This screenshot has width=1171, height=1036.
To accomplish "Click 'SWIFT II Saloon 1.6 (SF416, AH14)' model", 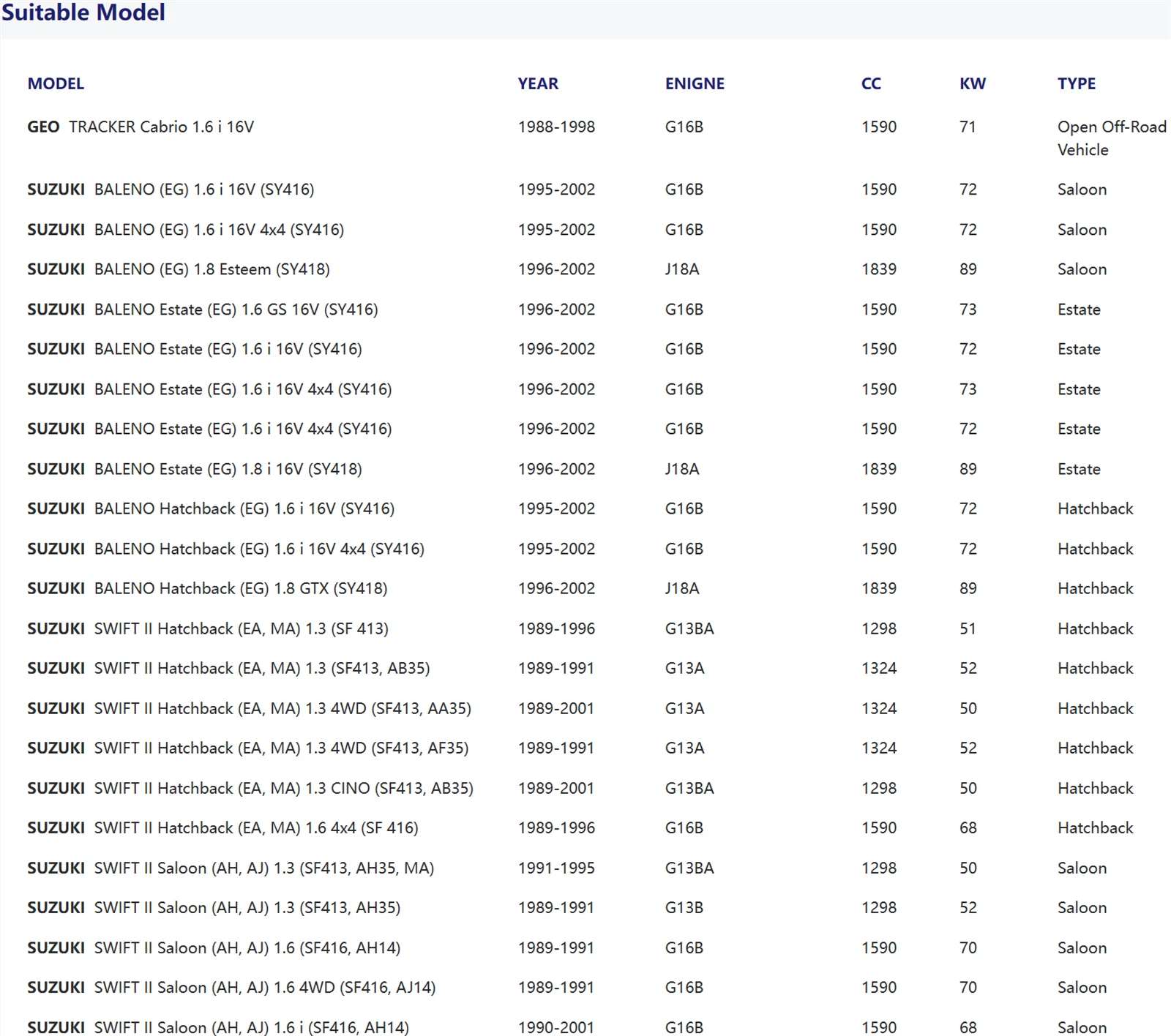I will pos(247,947).
